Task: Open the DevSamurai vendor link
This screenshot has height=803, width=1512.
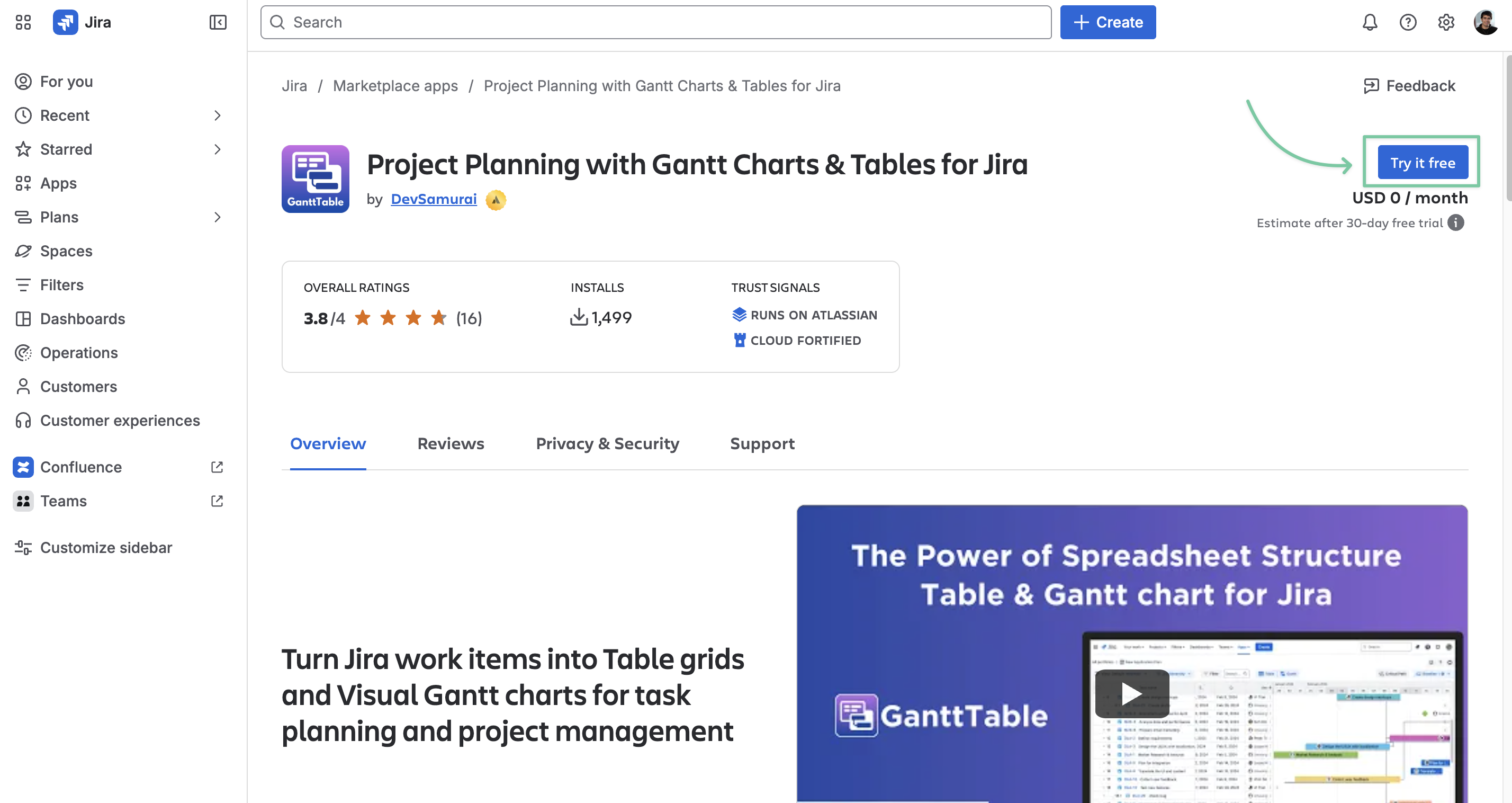Action: [433, 199]
